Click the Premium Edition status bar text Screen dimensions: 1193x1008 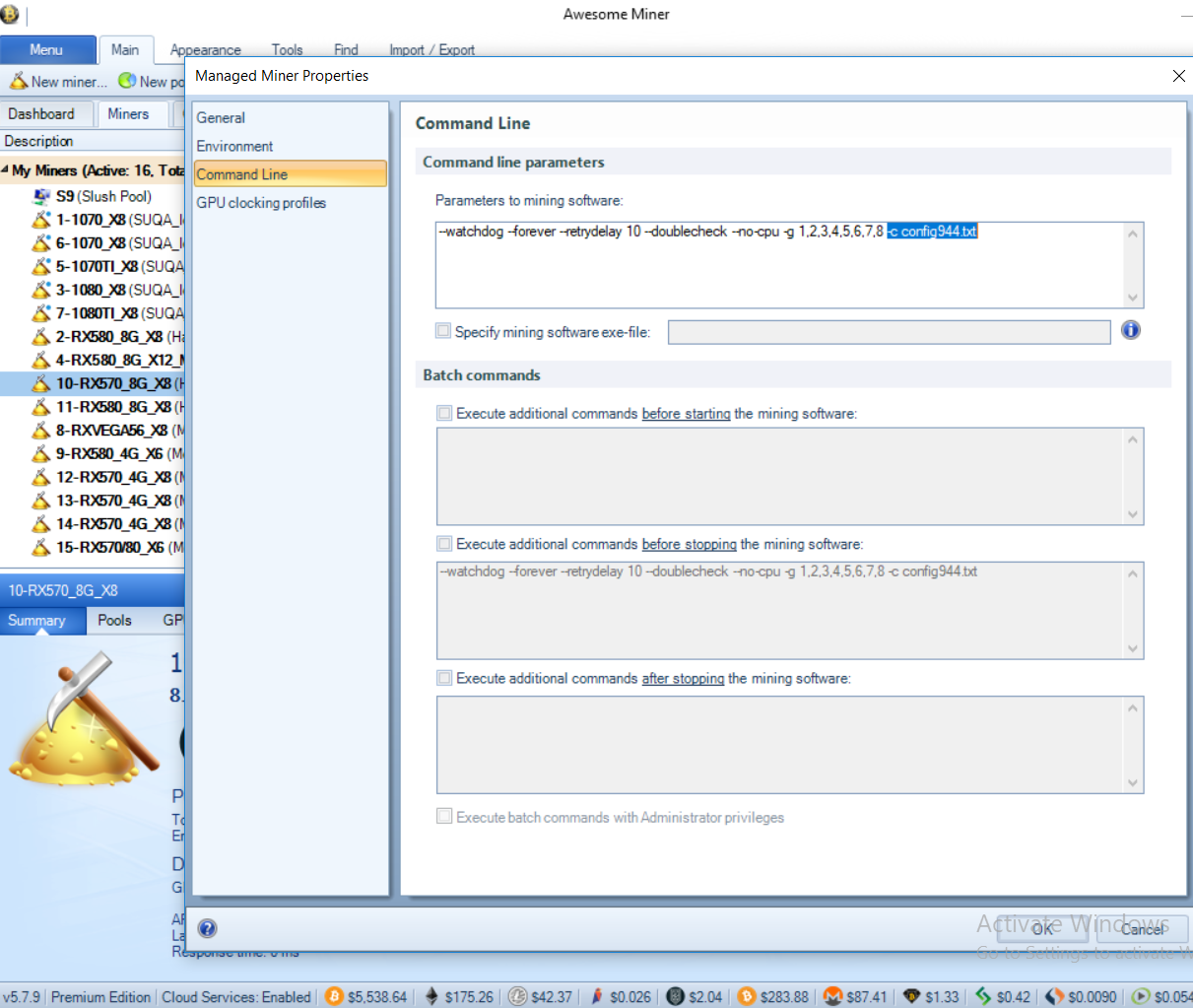coord(100,996)
